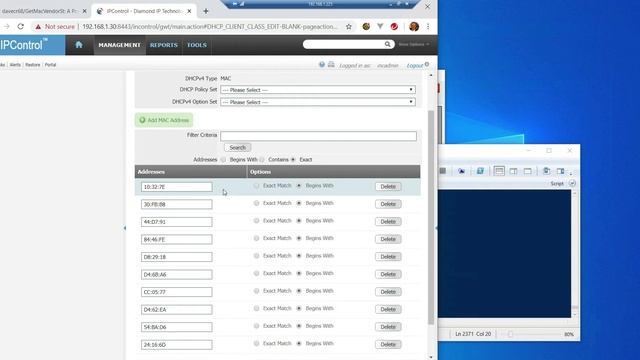Set Begins With for address D8:29:18

[x=299, y=256]
